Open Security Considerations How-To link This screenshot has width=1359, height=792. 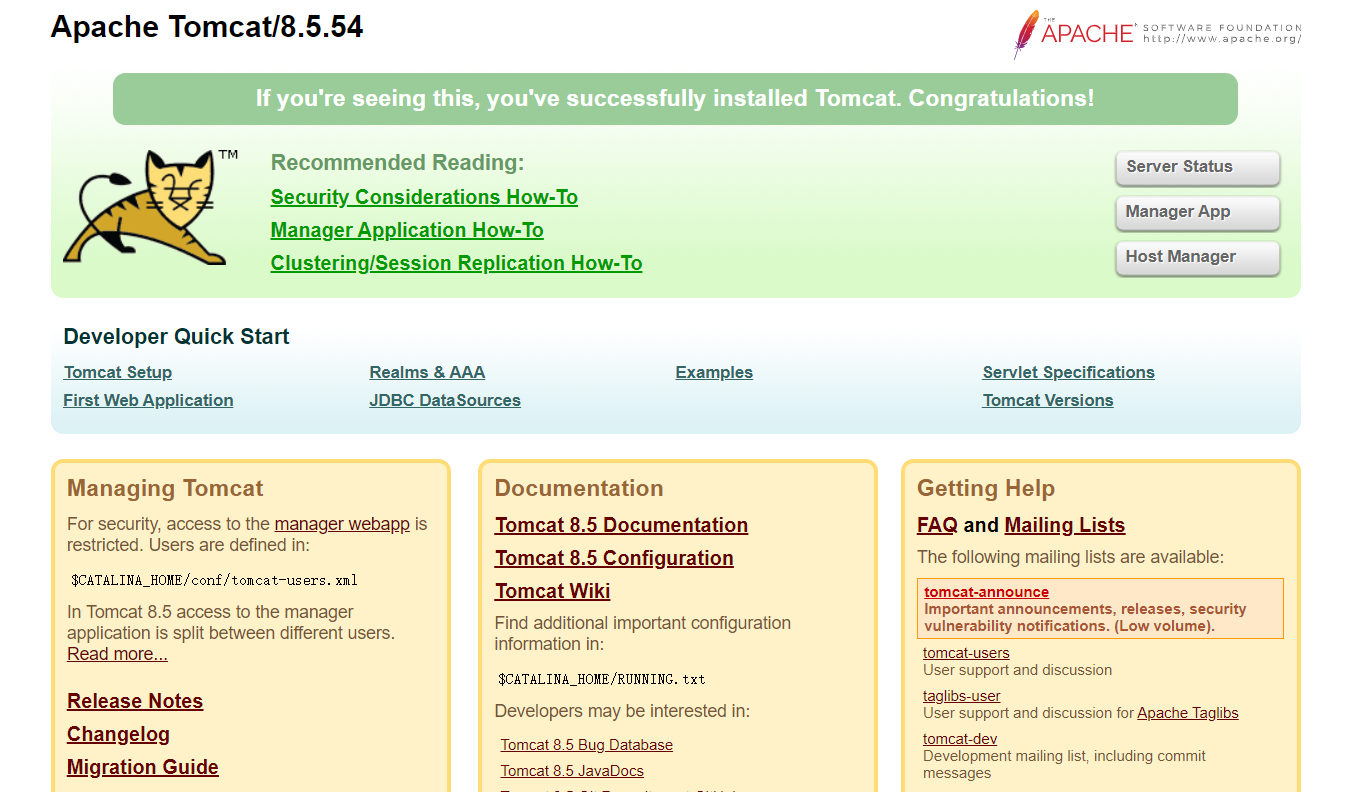tap(424, 197)
